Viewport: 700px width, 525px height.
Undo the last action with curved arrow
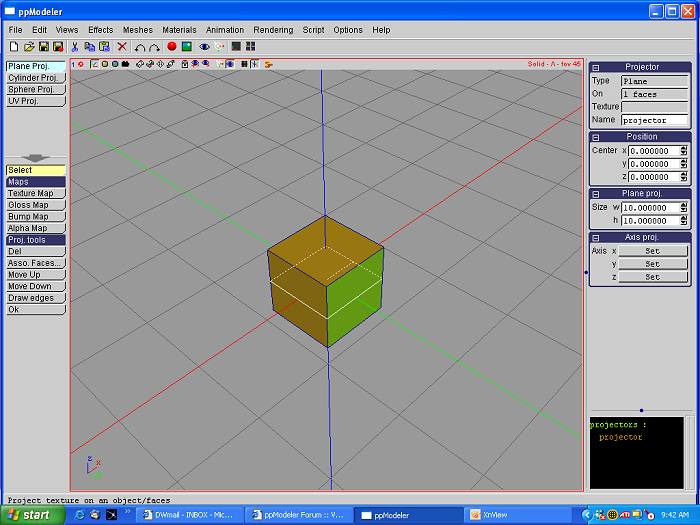[x=140, y=47]
